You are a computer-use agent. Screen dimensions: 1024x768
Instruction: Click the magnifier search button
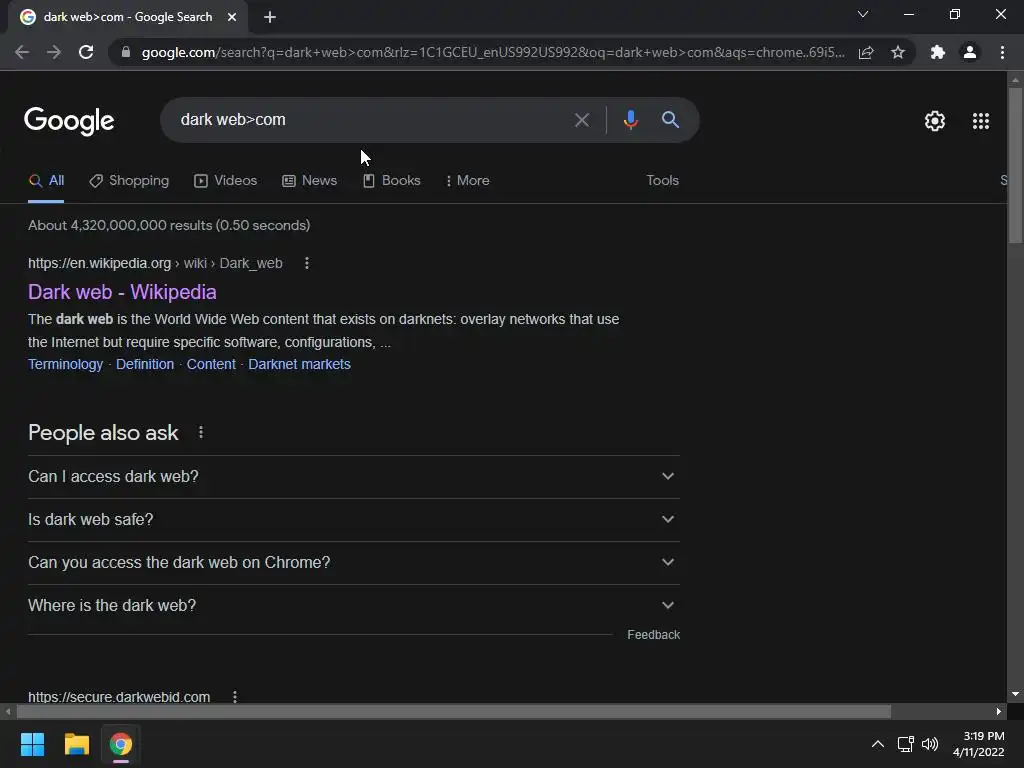670,120
